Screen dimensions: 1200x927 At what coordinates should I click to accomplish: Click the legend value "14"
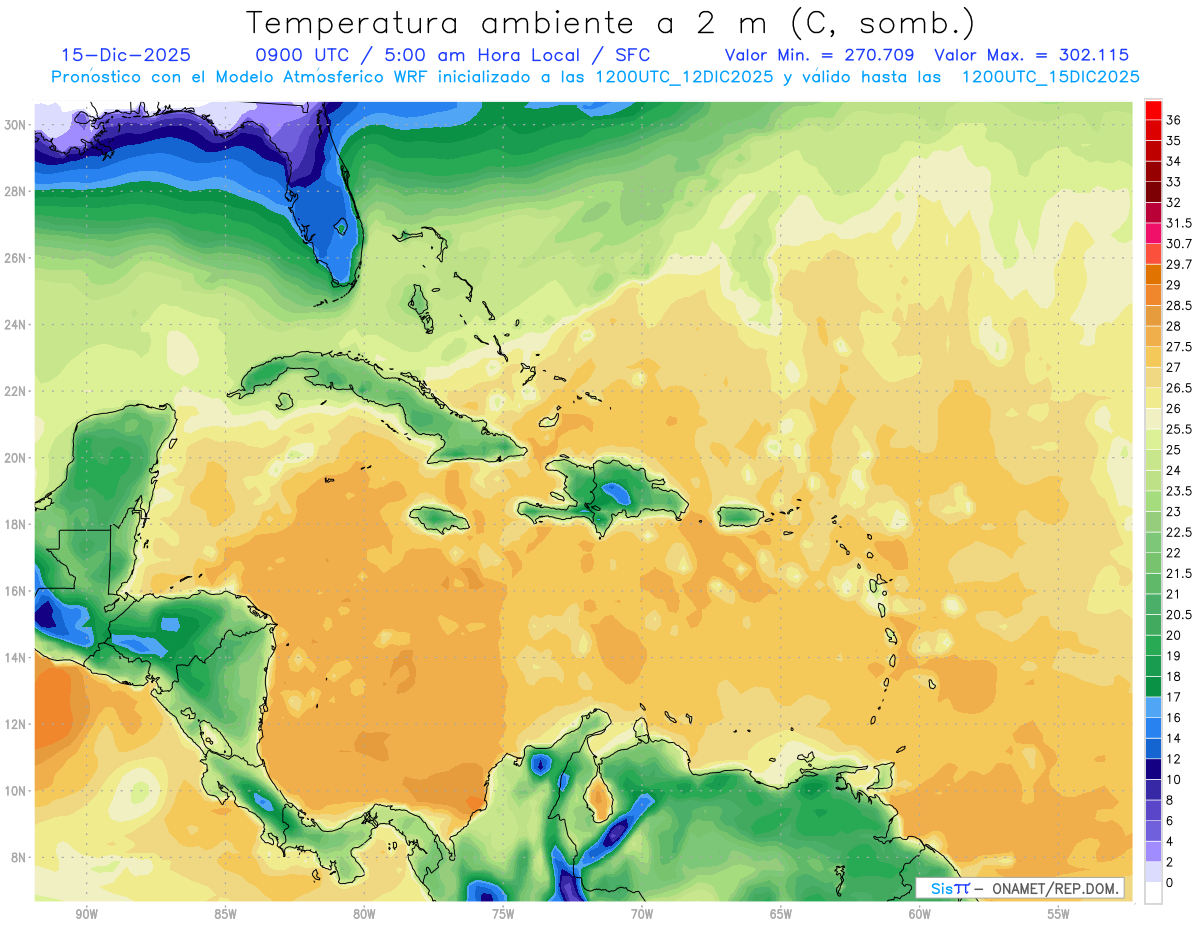click(1174, 738)
